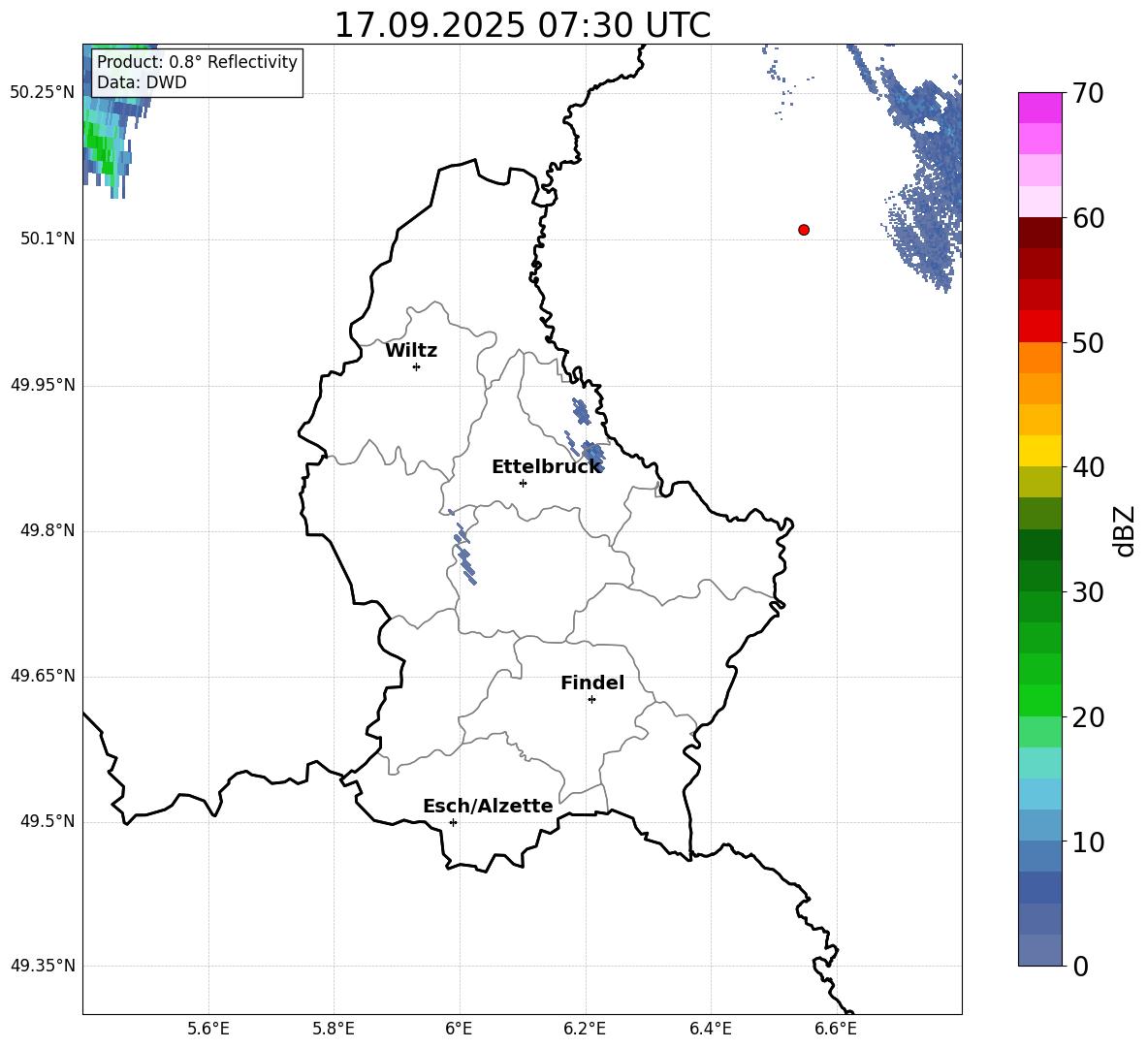Viewport: 1148px width, 1048px height.
Task: Click the 30 tick label on colorbar
Action: [x=1088, y=592]
